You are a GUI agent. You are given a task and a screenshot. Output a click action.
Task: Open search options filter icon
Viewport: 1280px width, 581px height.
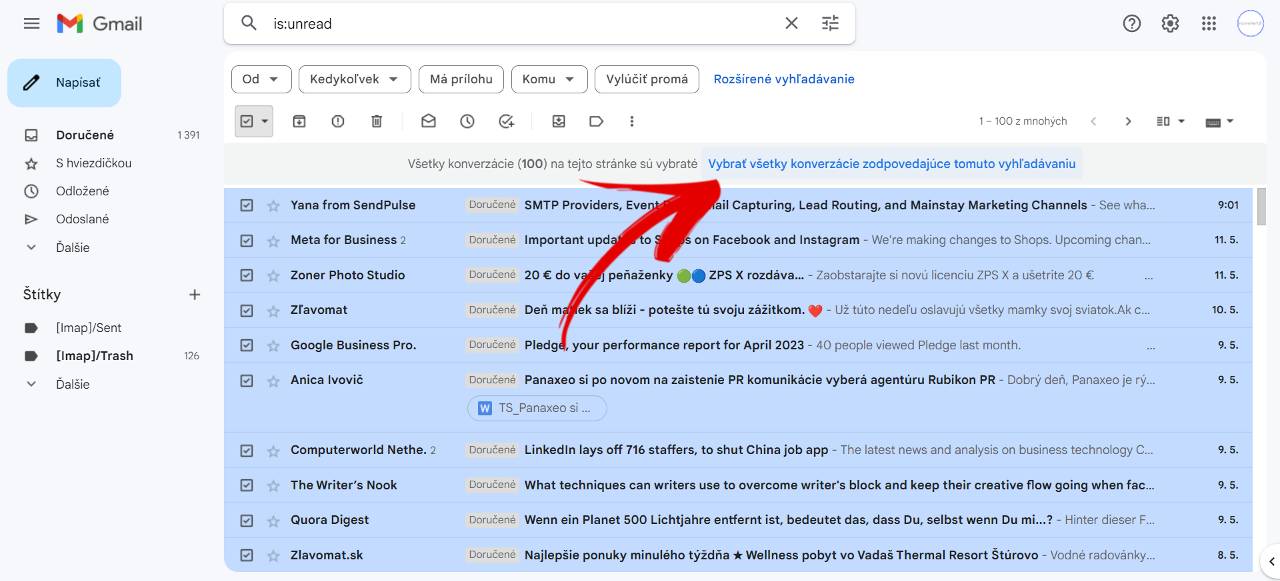(830, 23)
